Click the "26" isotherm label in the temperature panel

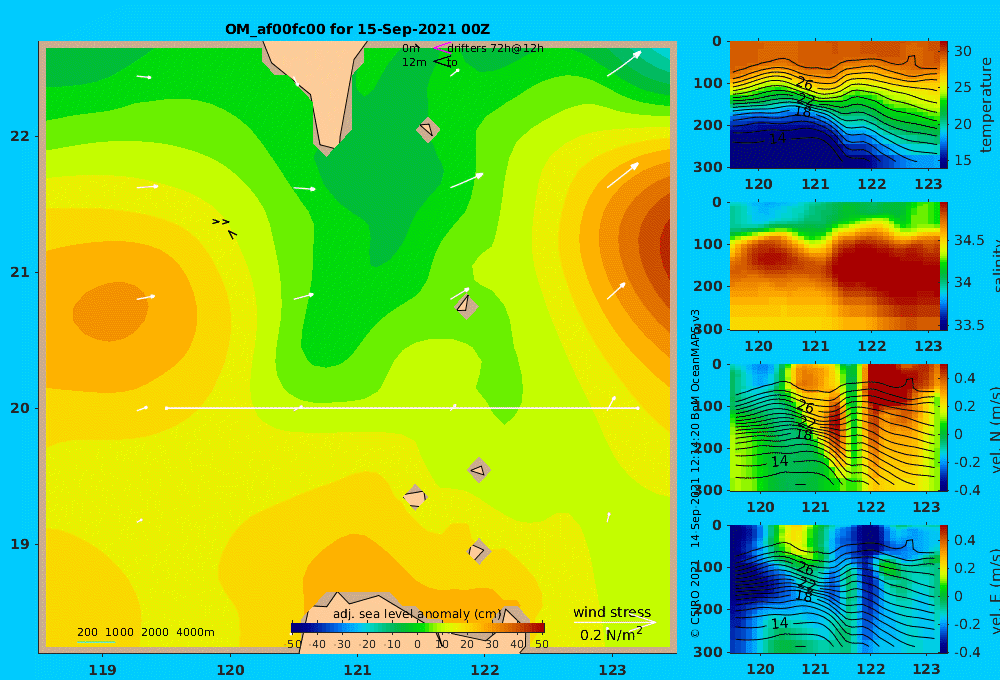coord(805,84)
